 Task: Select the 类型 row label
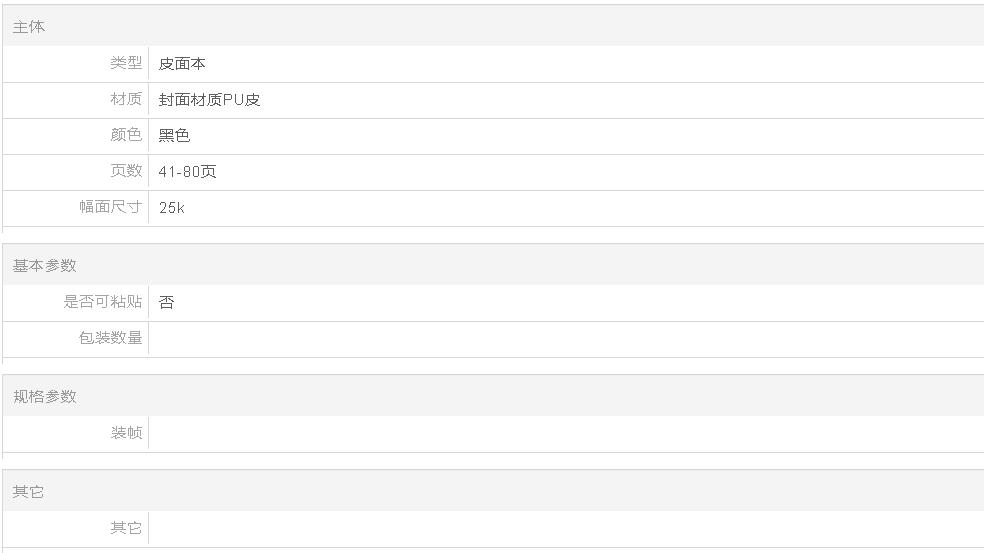coord(126,63)
